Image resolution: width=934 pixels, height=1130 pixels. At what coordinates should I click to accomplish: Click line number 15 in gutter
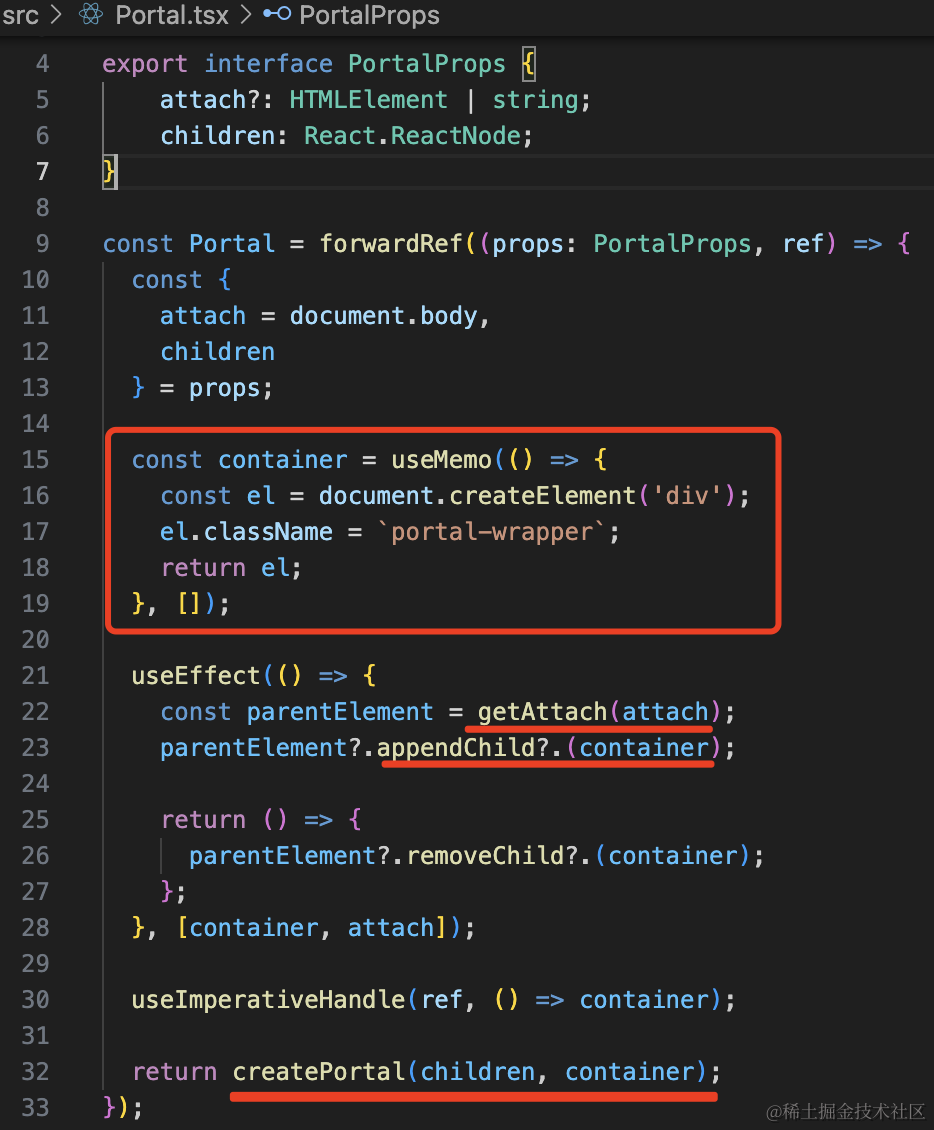(35, 460)
